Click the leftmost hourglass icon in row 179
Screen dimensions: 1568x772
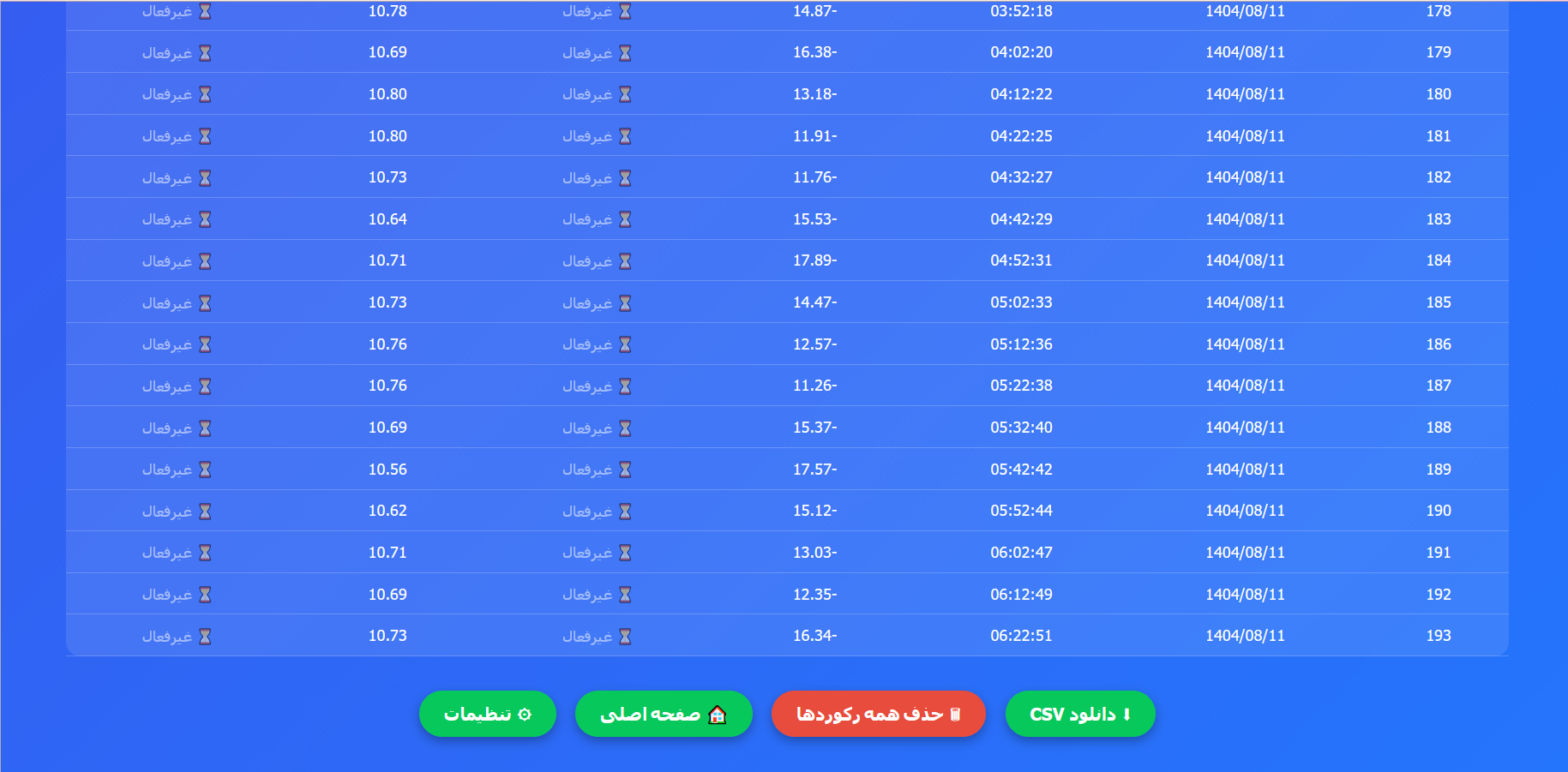205,53
